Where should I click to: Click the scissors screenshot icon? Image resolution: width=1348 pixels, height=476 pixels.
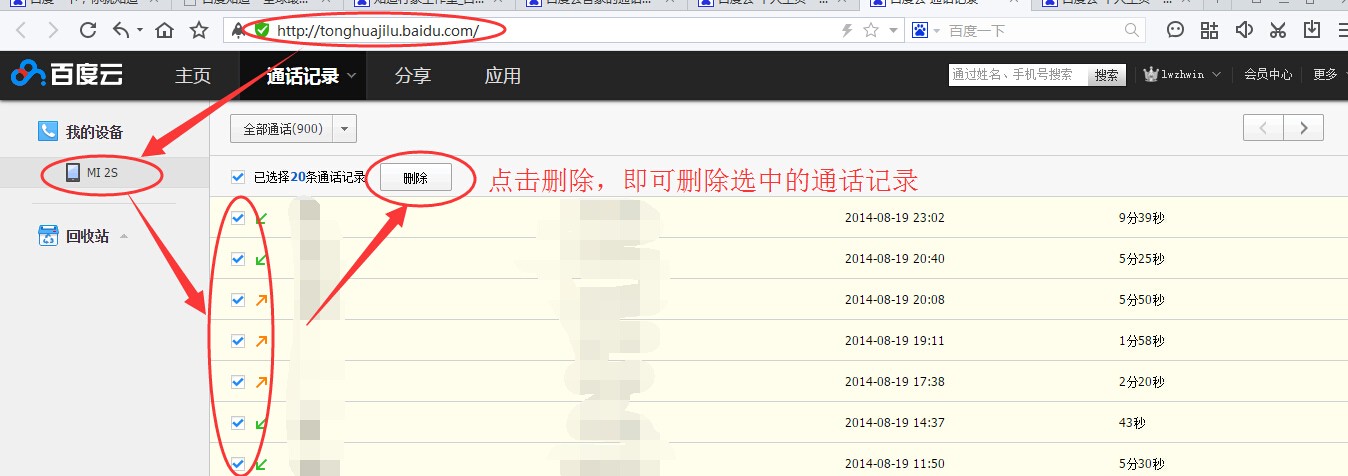click(1277, 30)
